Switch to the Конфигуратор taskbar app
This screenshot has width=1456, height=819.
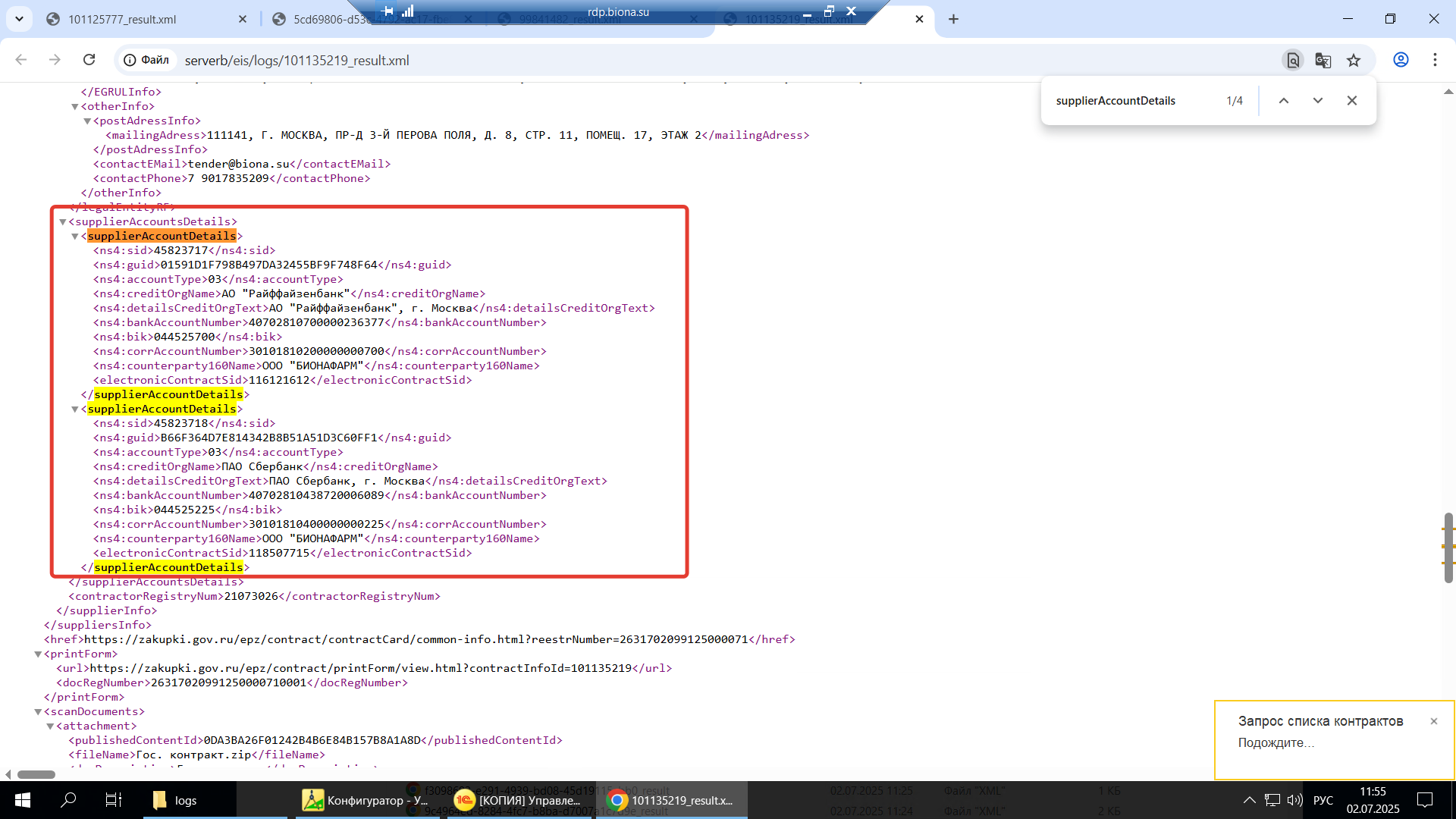[366, 800]
